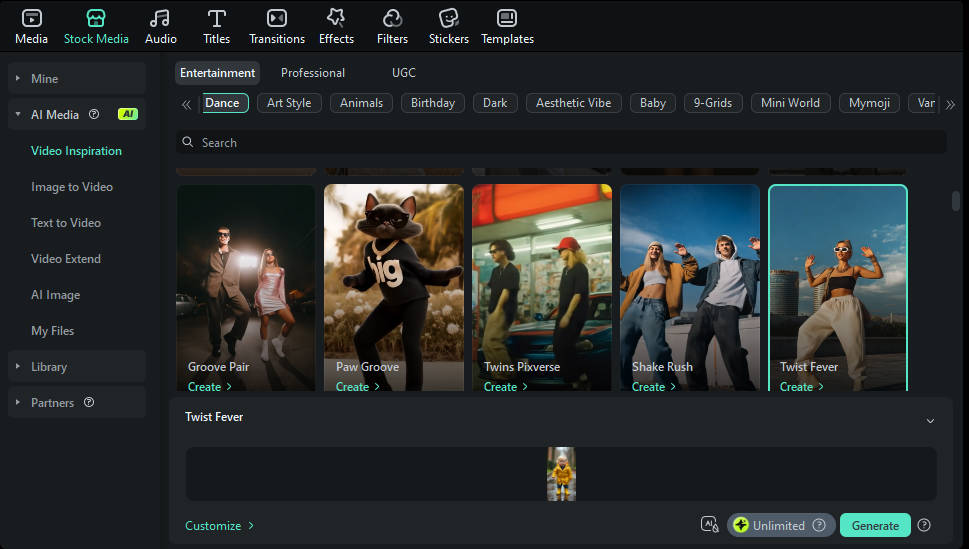Open the Audio library icon
The image size is (969, 549).
click(x=160, y=19)
